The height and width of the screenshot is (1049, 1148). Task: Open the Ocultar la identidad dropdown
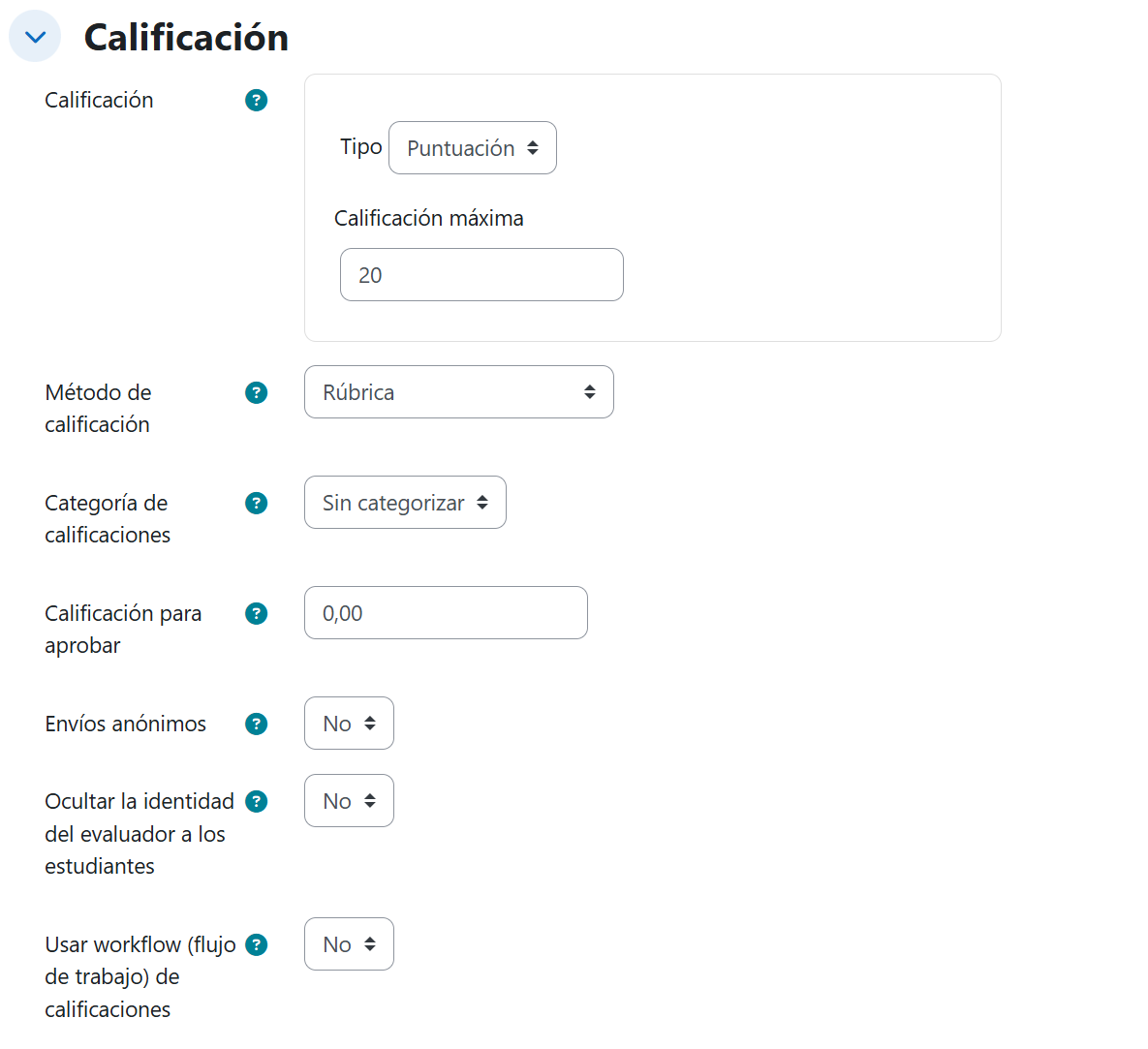click(x=349, y=800)
